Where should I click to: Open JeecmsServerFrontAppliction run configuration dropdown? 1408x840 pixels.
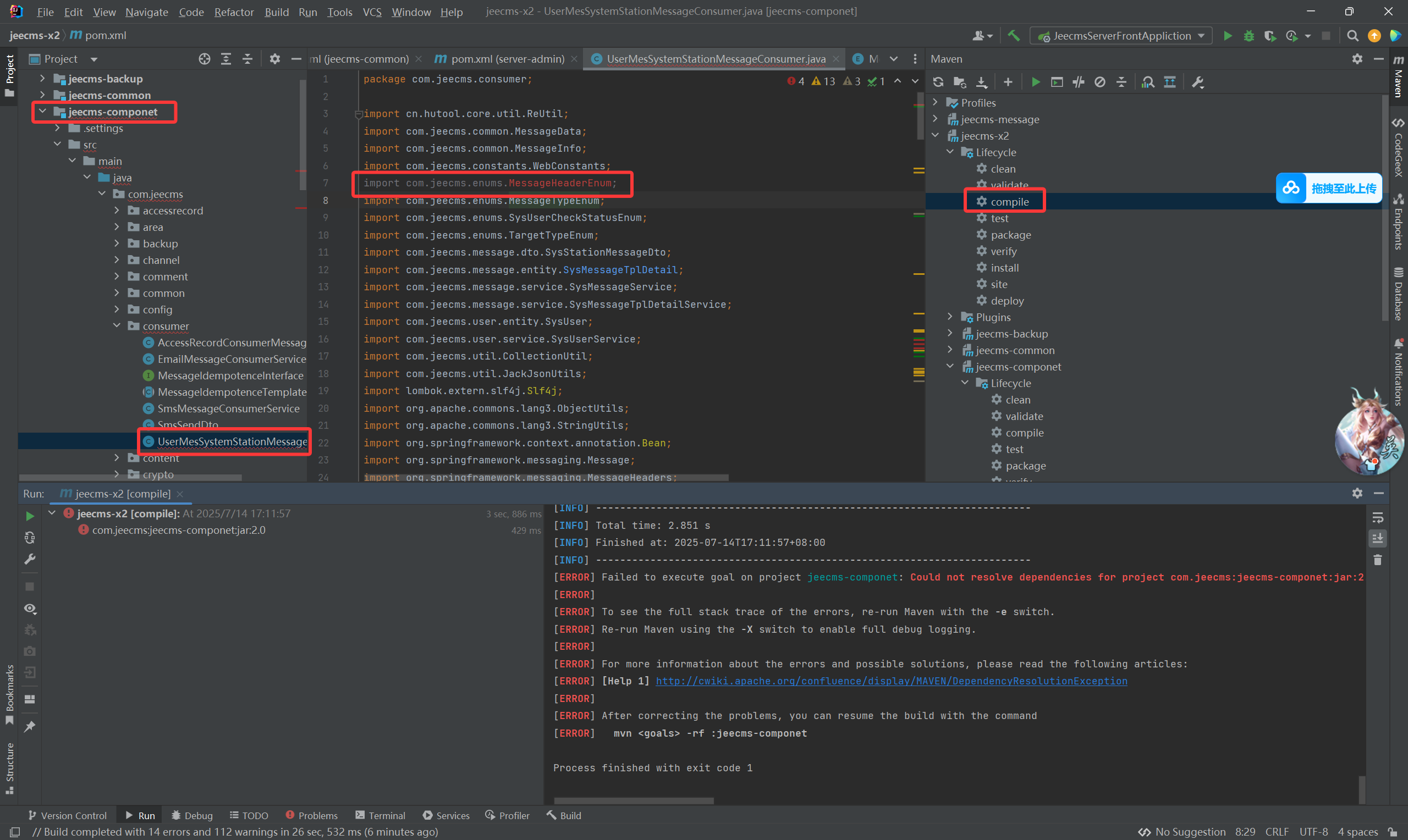[1121, 36]
